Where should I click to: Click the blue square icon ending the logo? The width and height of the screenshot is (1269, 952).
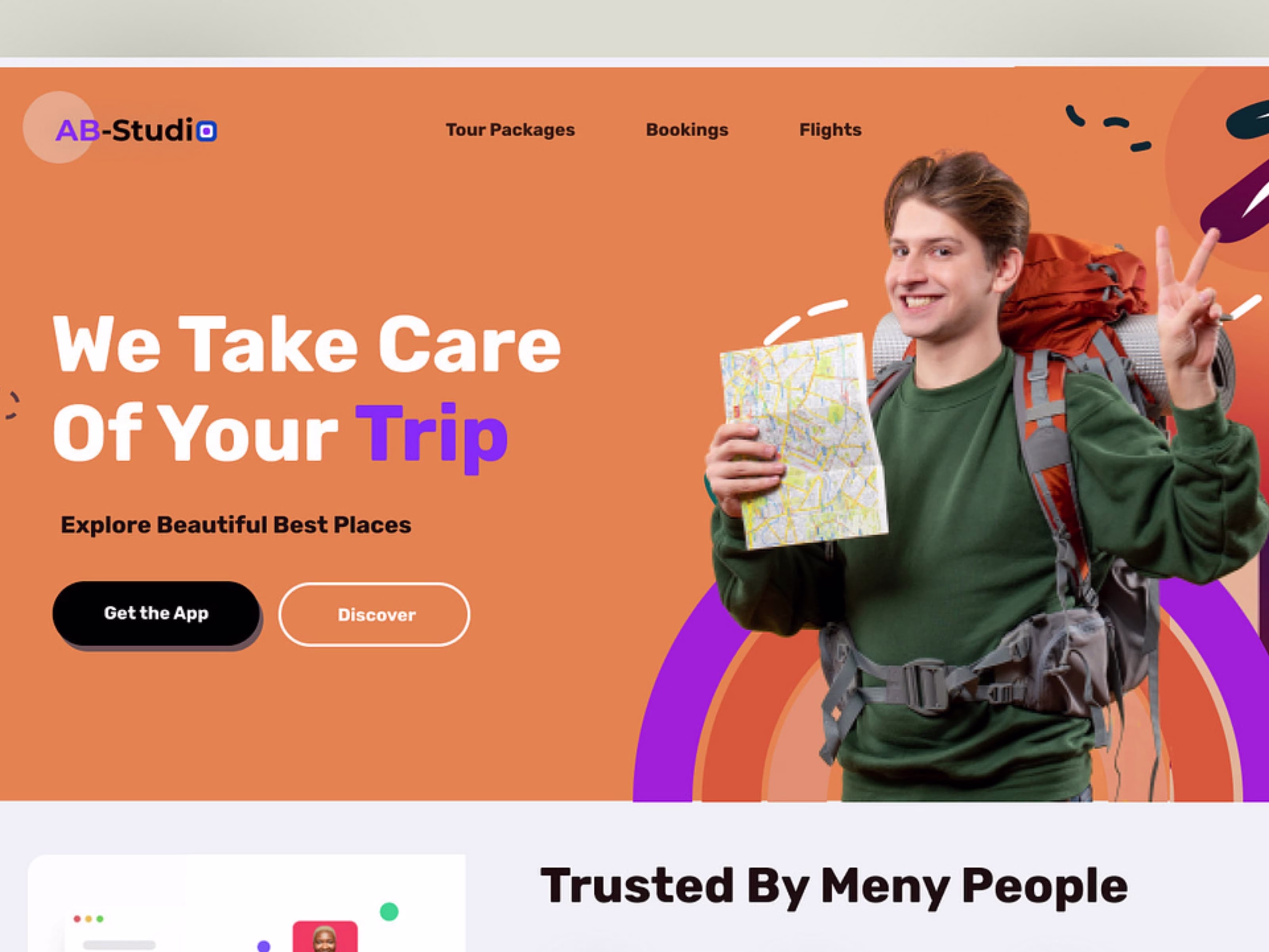pyautogui.click(x=206, y=131)
